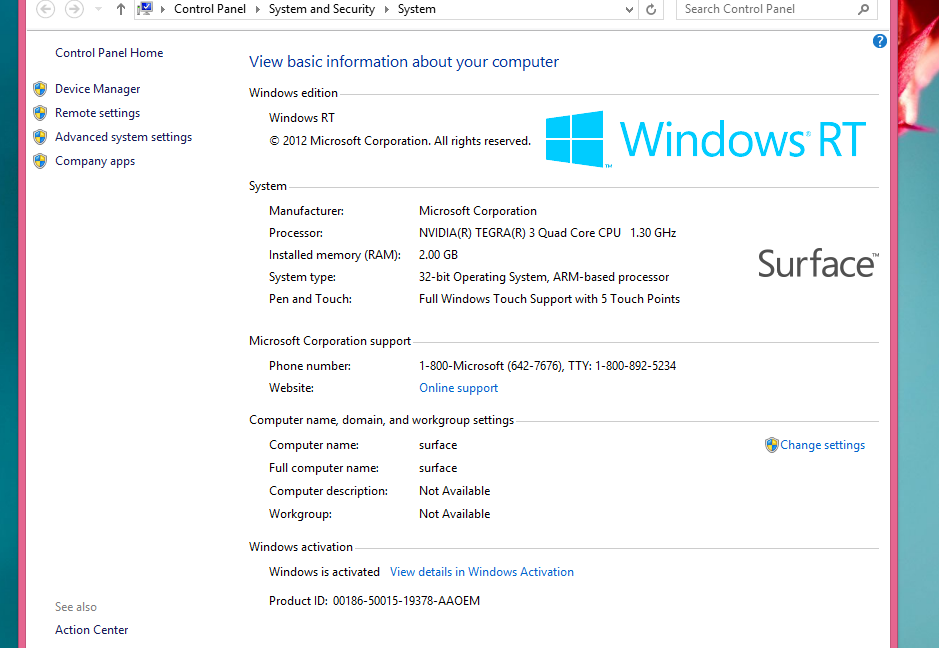Screen dimensions: 939x648
Task: Go up one level with Up arrow
Action: point(121,9)
